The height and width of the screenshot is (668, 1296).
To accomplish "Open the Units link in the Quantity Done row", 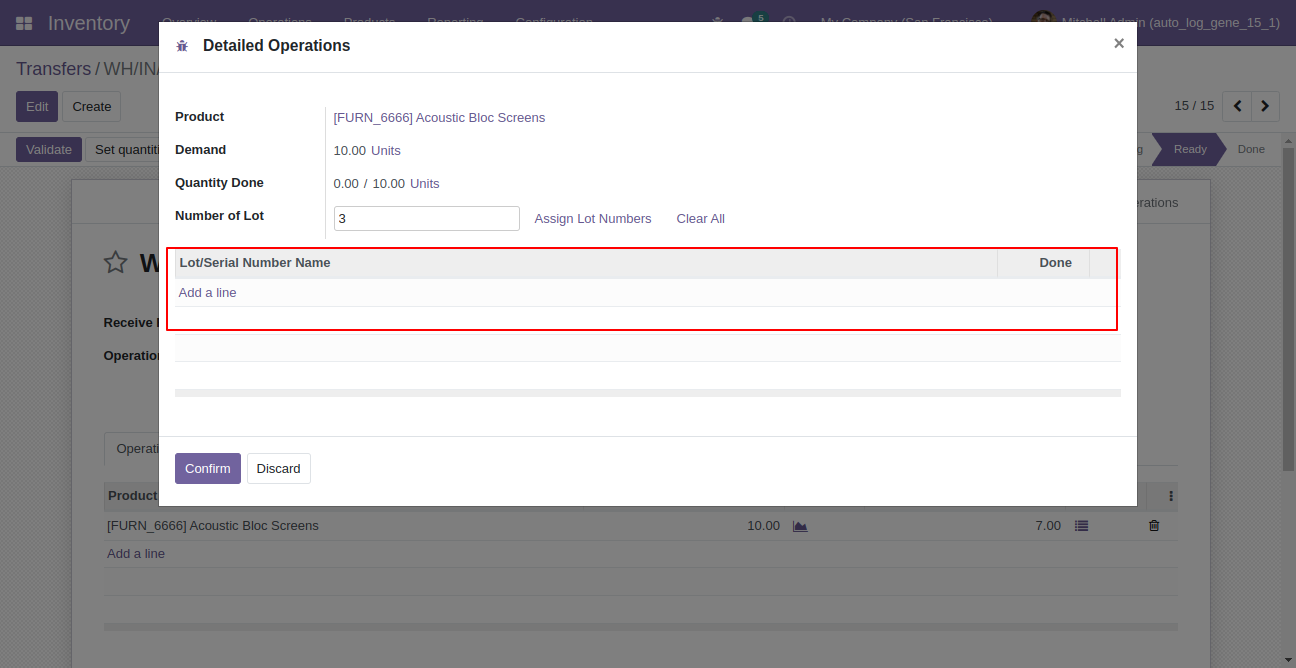I will pyautogui.click(x=425, y=184).
